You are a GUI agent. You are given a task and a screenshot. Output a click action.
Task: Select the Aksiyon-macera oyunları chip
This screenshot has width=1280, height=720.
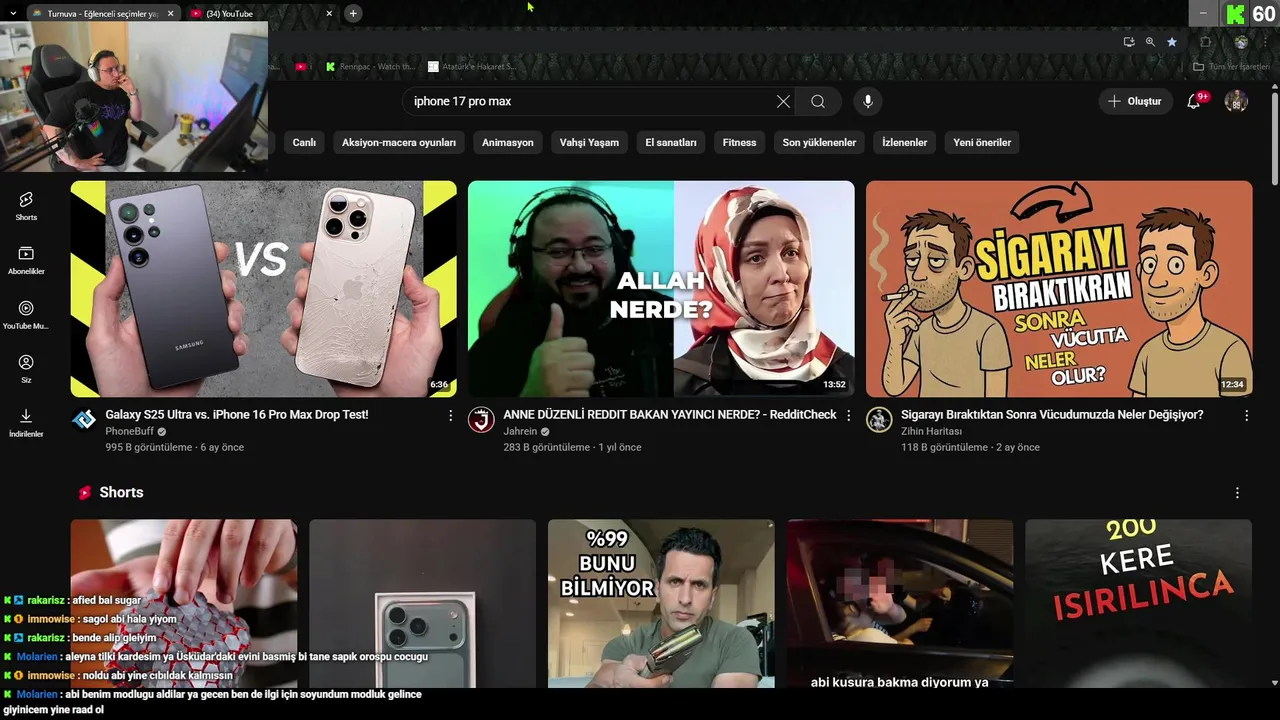pos(399,142)
